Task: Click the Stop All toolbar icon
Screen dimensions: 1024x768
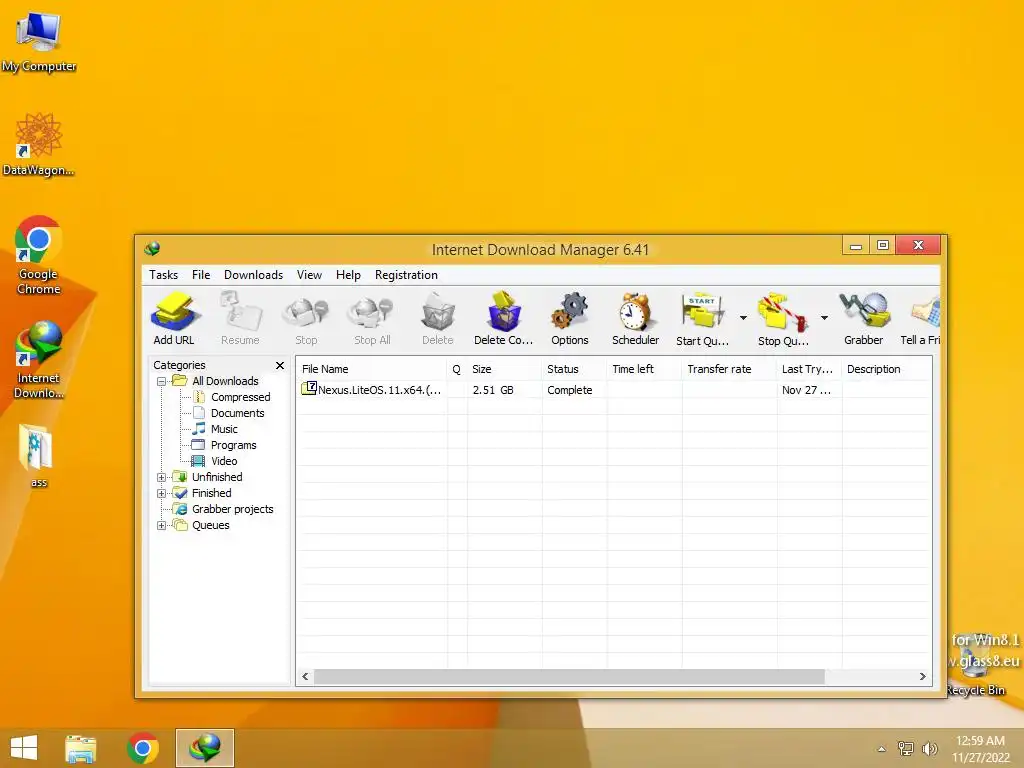Action: click(x=372, y=319)
